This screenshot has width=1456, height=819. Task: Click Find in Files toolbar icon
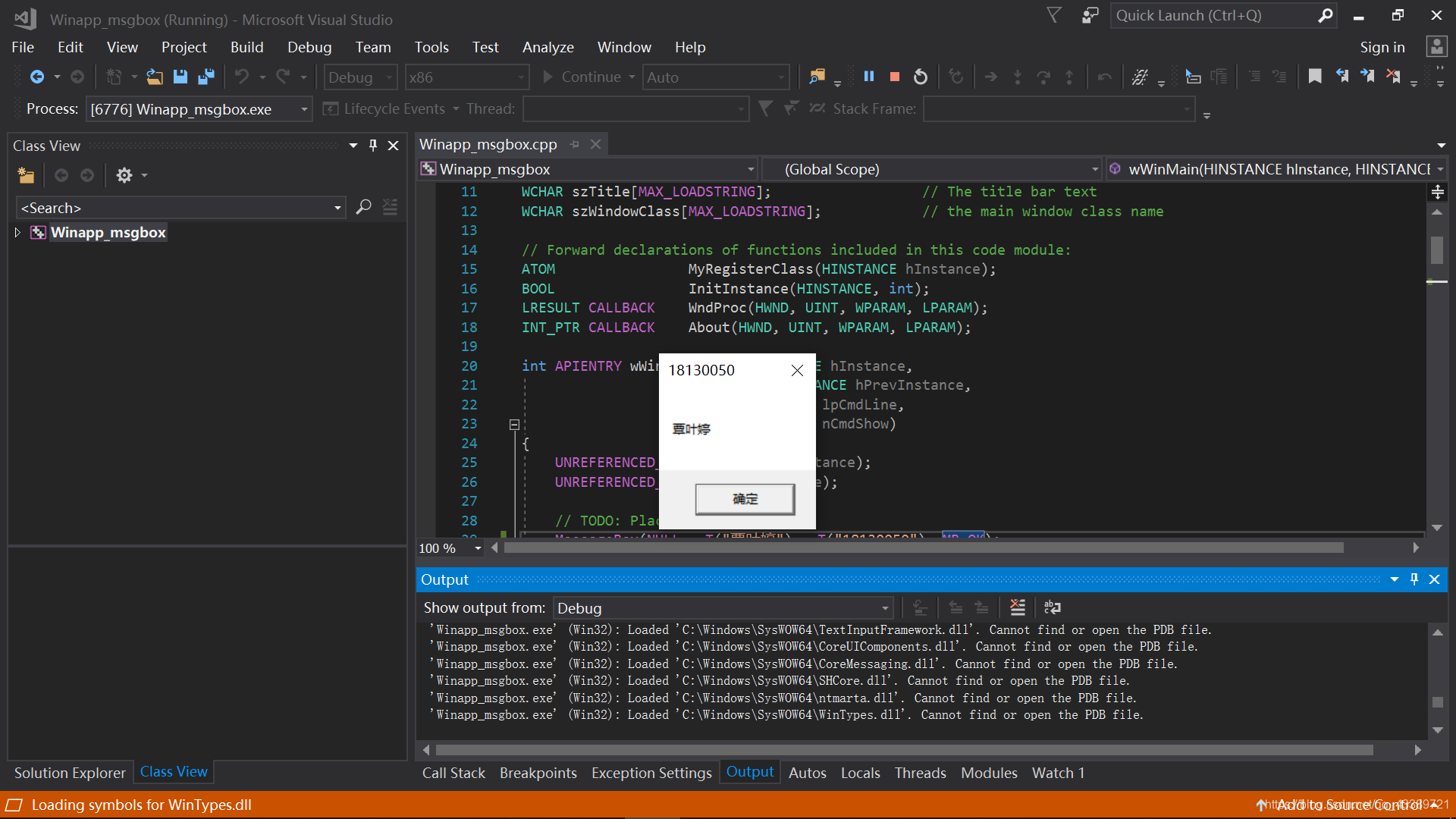click(817, 77)
